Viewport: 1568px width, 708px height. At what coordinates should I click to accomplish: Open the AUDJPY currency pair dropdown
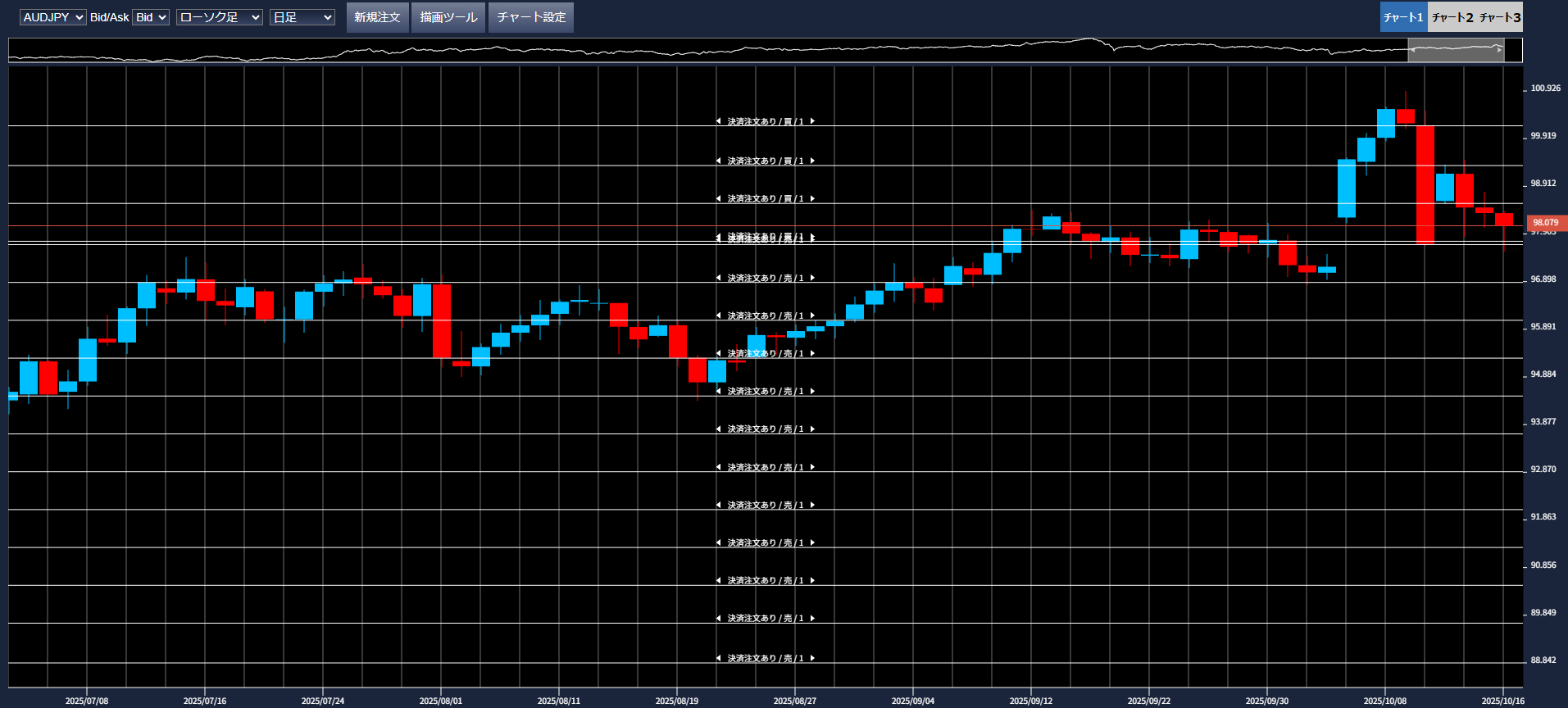click(52, 17)
